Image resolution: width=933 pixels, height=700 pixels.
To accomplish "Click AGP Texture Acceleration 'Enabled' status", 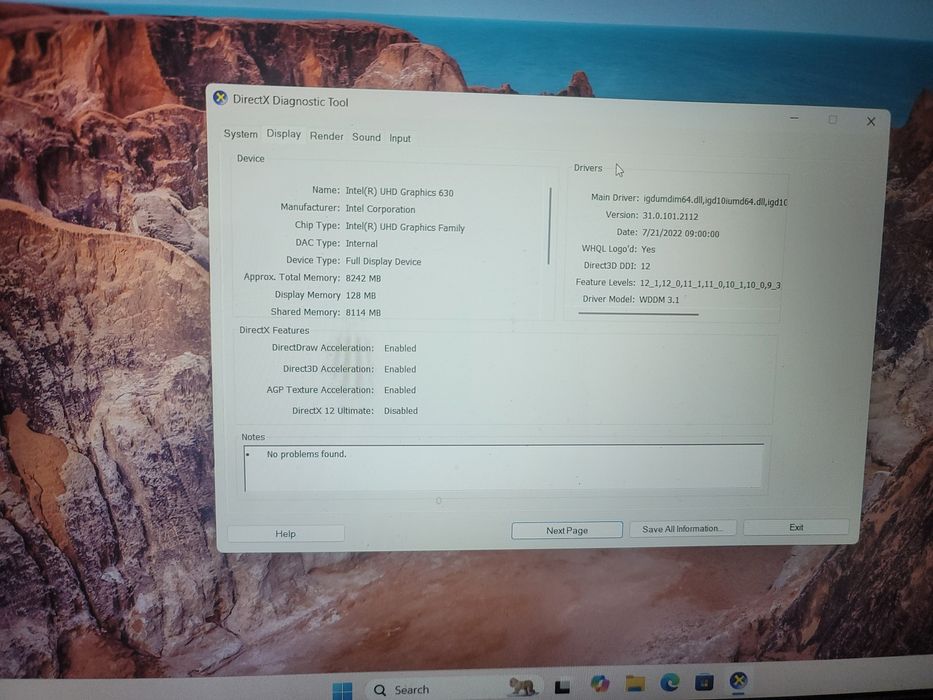I will point(400,390).
